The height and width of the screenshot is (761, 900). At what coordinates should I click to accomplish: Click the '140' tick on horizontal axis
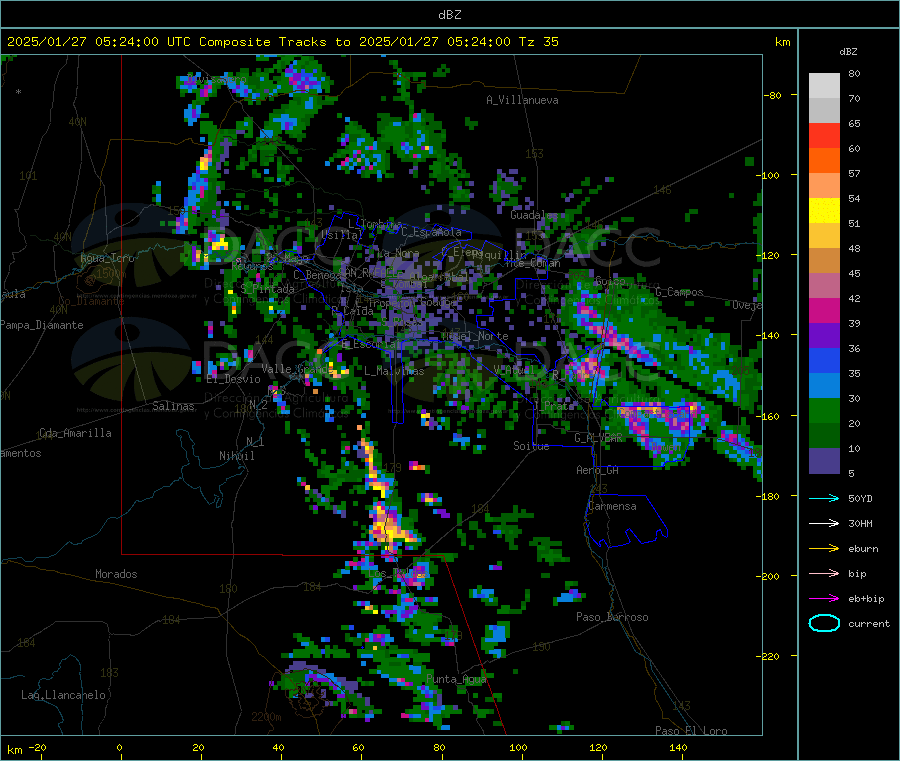(678, 748)
